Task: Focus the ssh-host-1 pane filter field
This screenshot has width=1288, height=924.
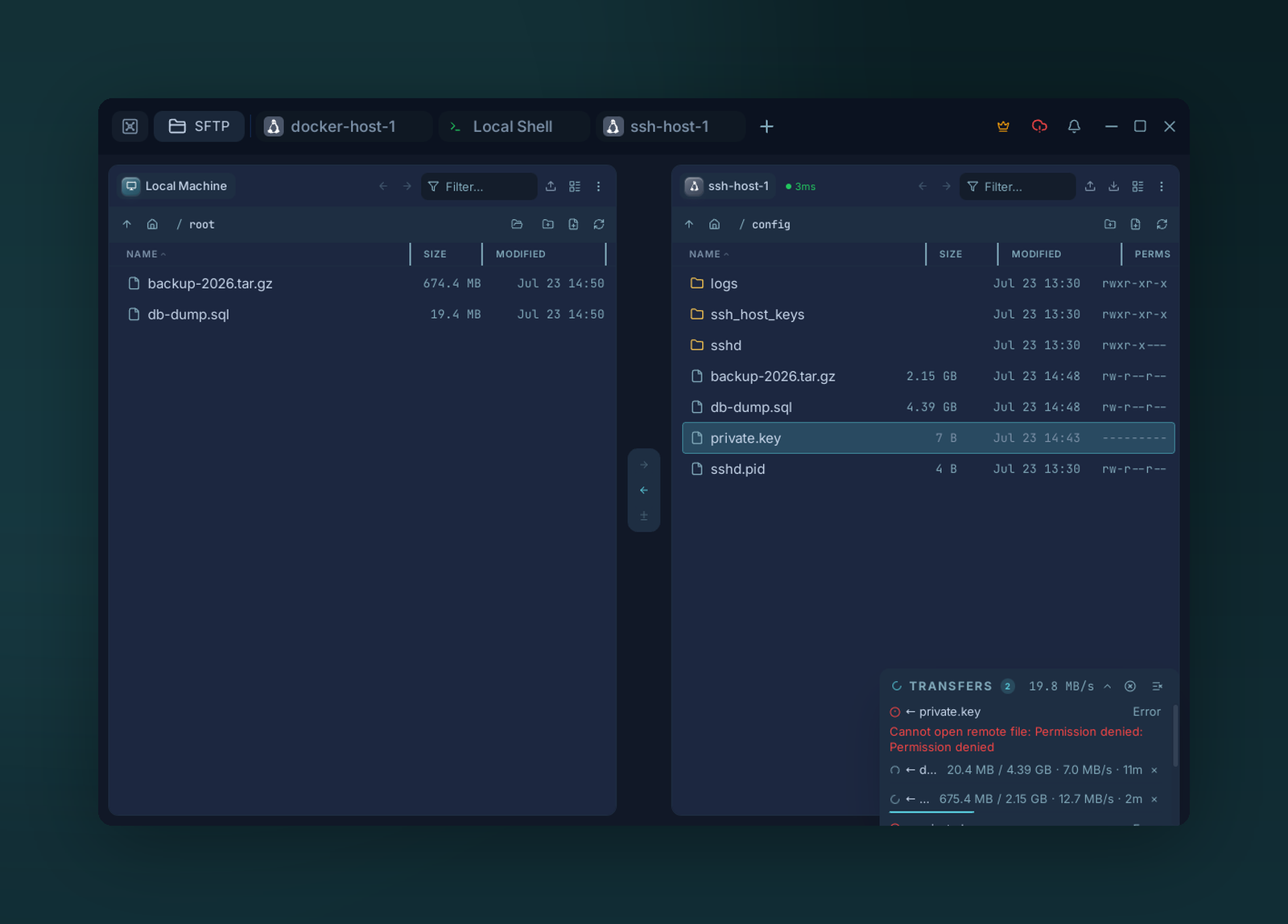Action: [1018, 186]
